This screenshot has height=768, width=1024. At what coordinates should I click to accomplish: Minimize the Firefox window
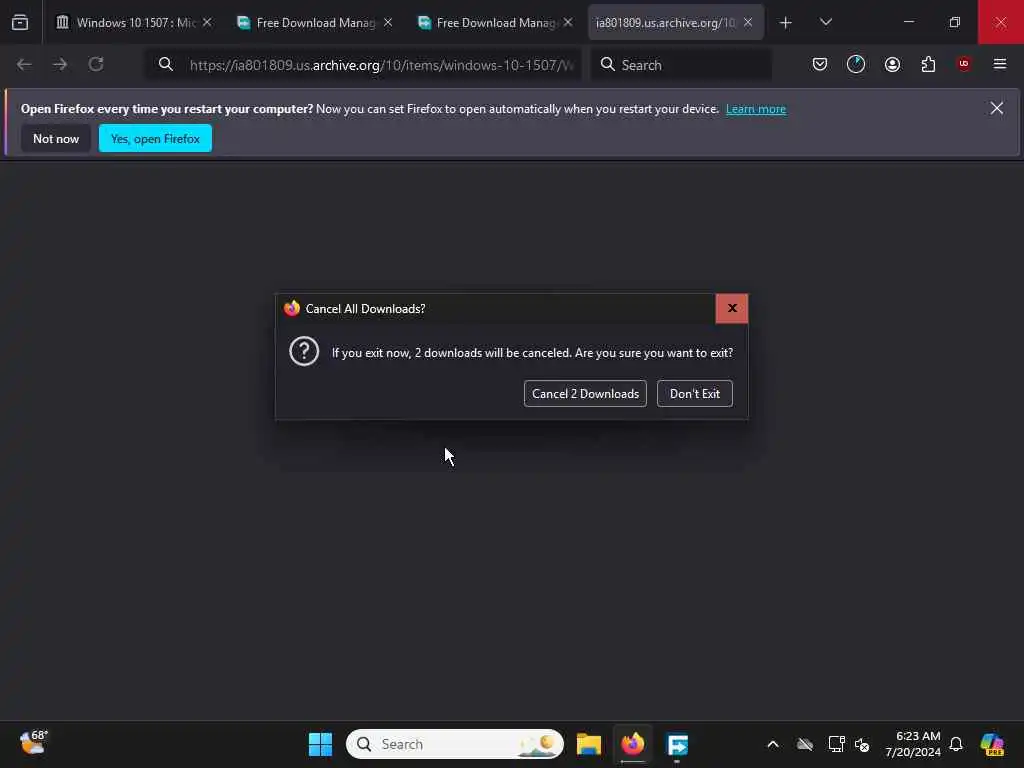[x=908, y=22]
